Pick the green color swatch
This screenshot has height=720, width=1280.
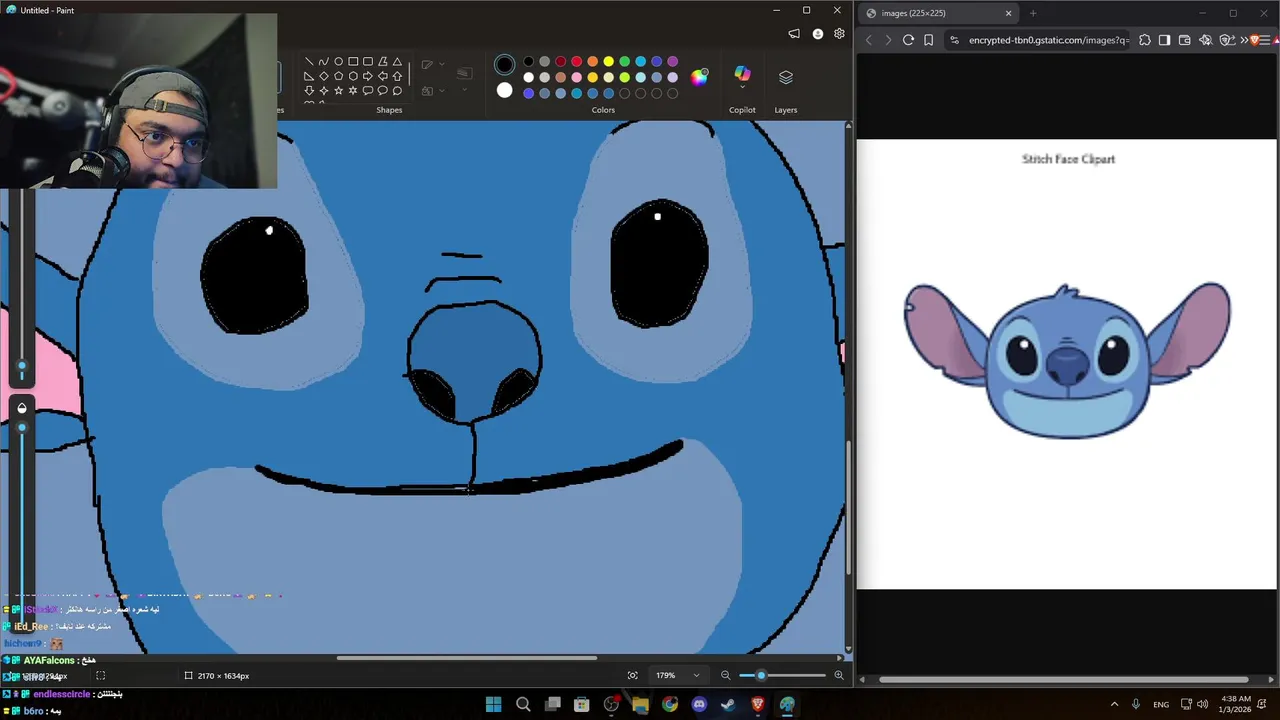pos(624,62)
